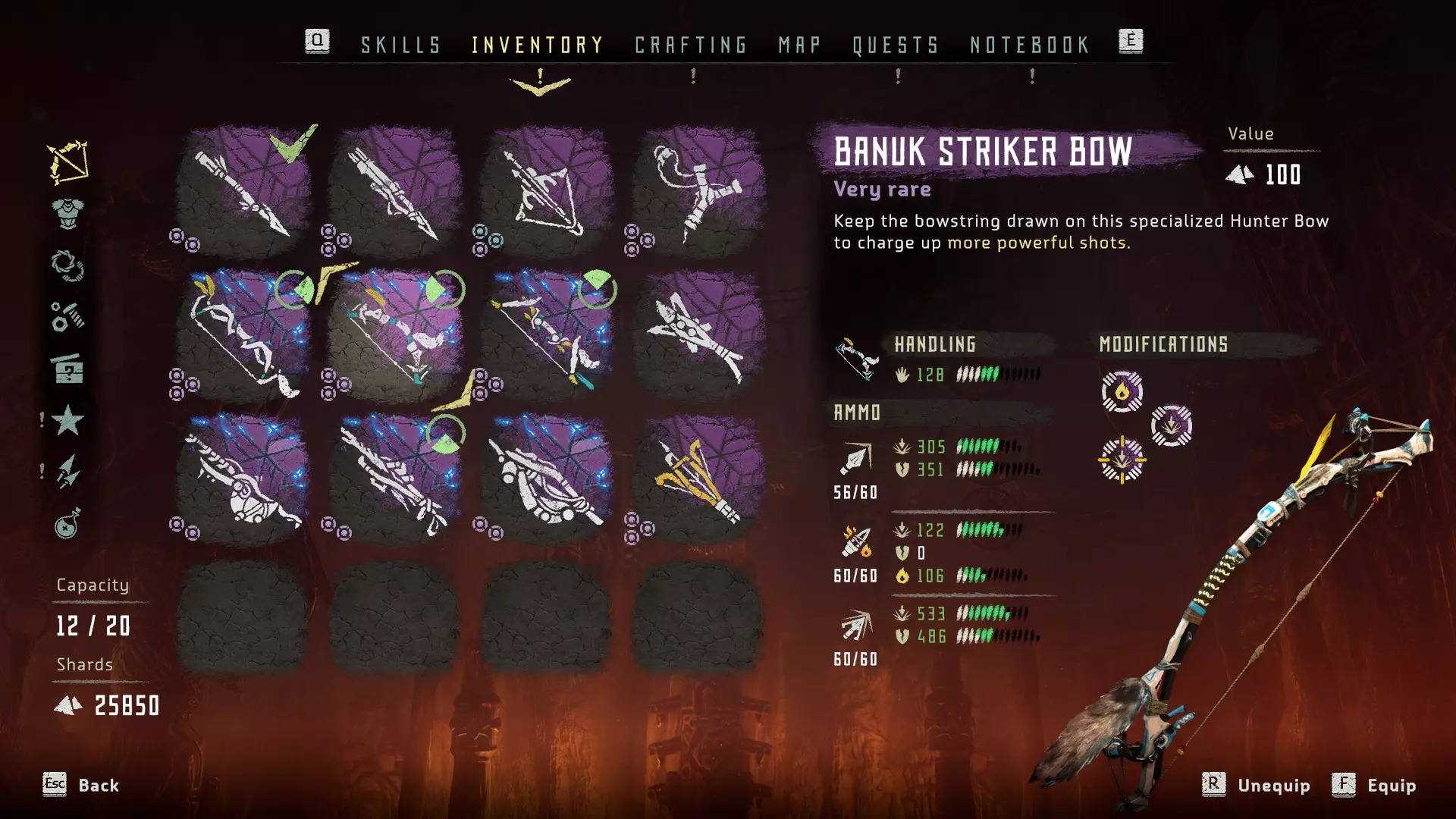The image size is (1456, 819).
Task: Open the Outfits category armor icon
Action: [x=68, y=213]
